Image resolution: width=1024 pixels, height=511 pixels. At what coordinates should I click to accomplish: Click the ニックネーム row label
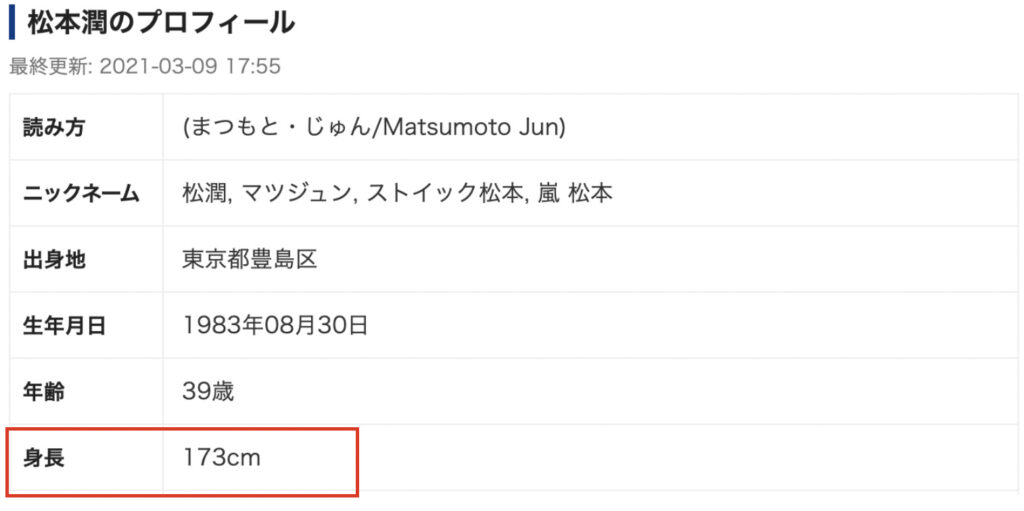click(x=81, y=194)
